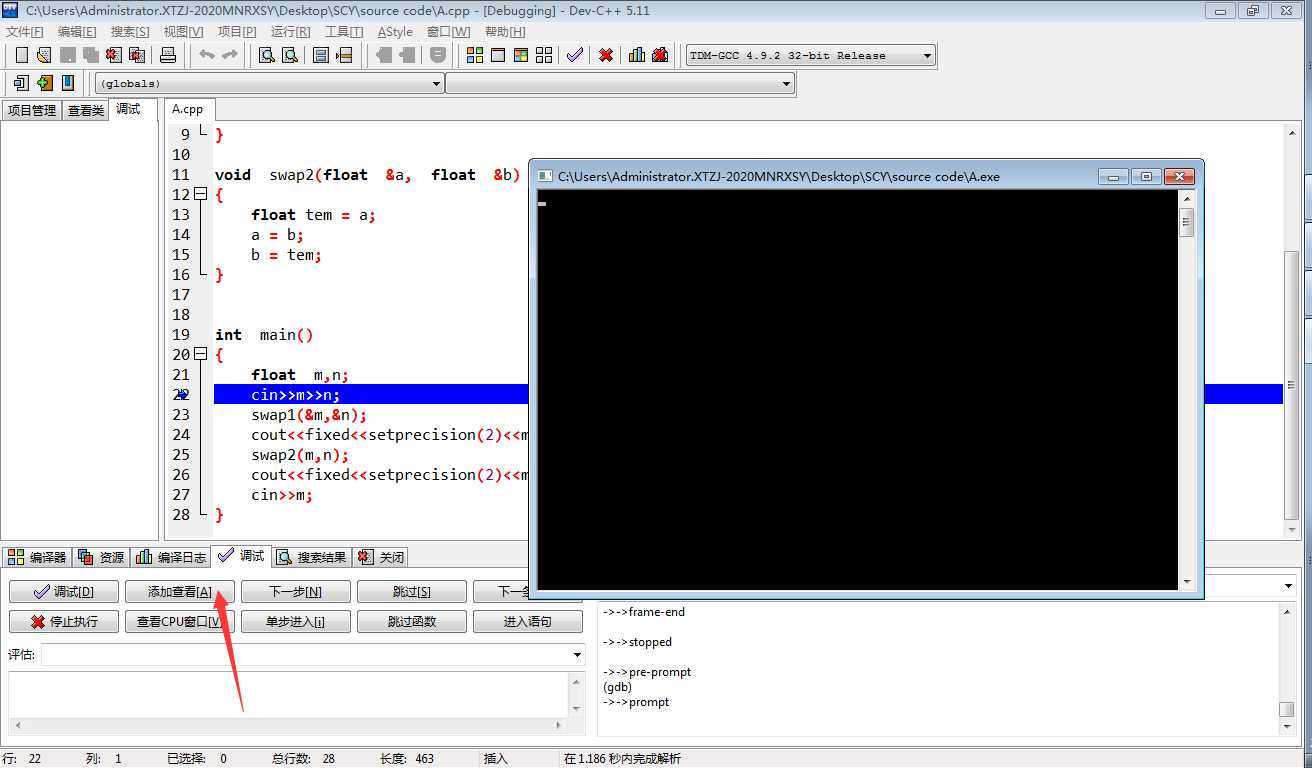The image size is (1312, 768).
Task: Open the AStyle menu
Action: [x=395, y=32]
